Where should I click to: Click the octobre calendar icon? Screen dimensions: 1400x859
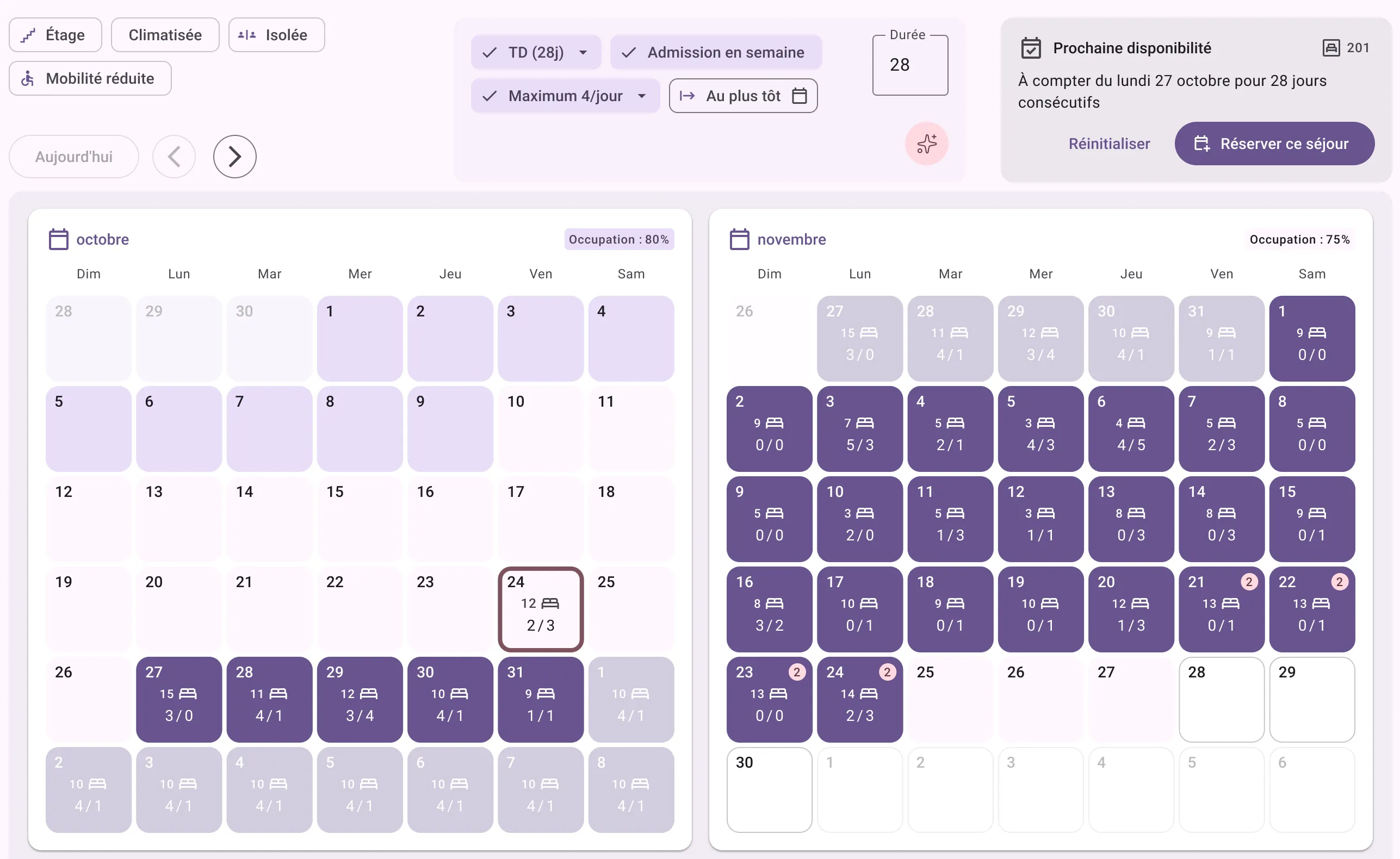(59, 239)
